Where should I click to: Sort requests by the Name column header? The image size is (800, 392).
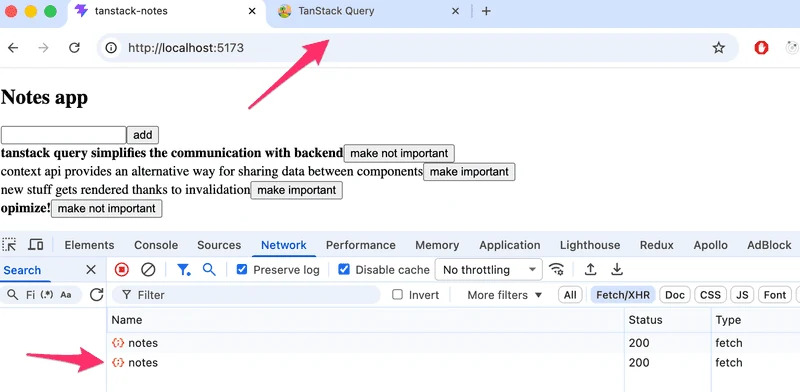coord(365,320)
